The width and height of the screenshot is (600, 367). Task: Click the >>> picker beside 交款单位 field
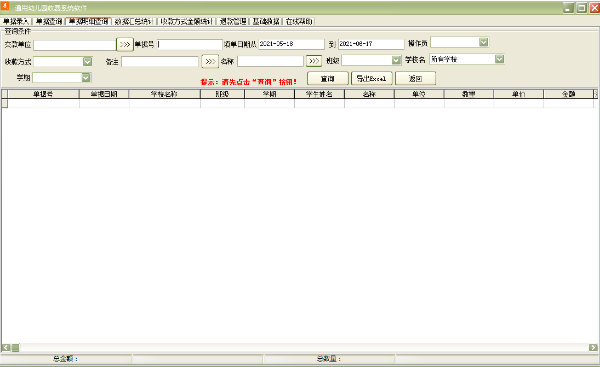click(x=125, y=44)
